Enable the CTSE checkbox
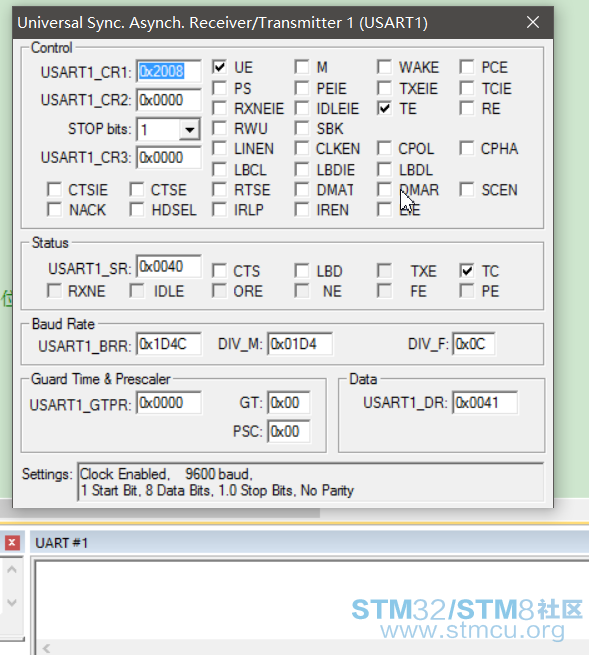The image size is (589, 655). 137,190
